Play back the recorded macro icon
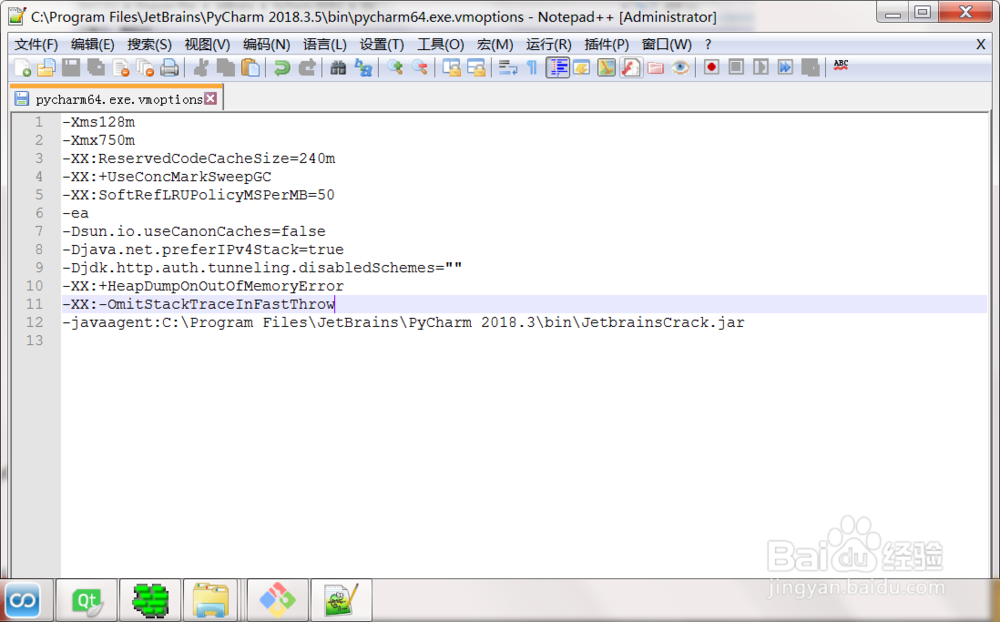Image resolution: width=1000 pixels, height=622 pixels. tap(761, 67)
